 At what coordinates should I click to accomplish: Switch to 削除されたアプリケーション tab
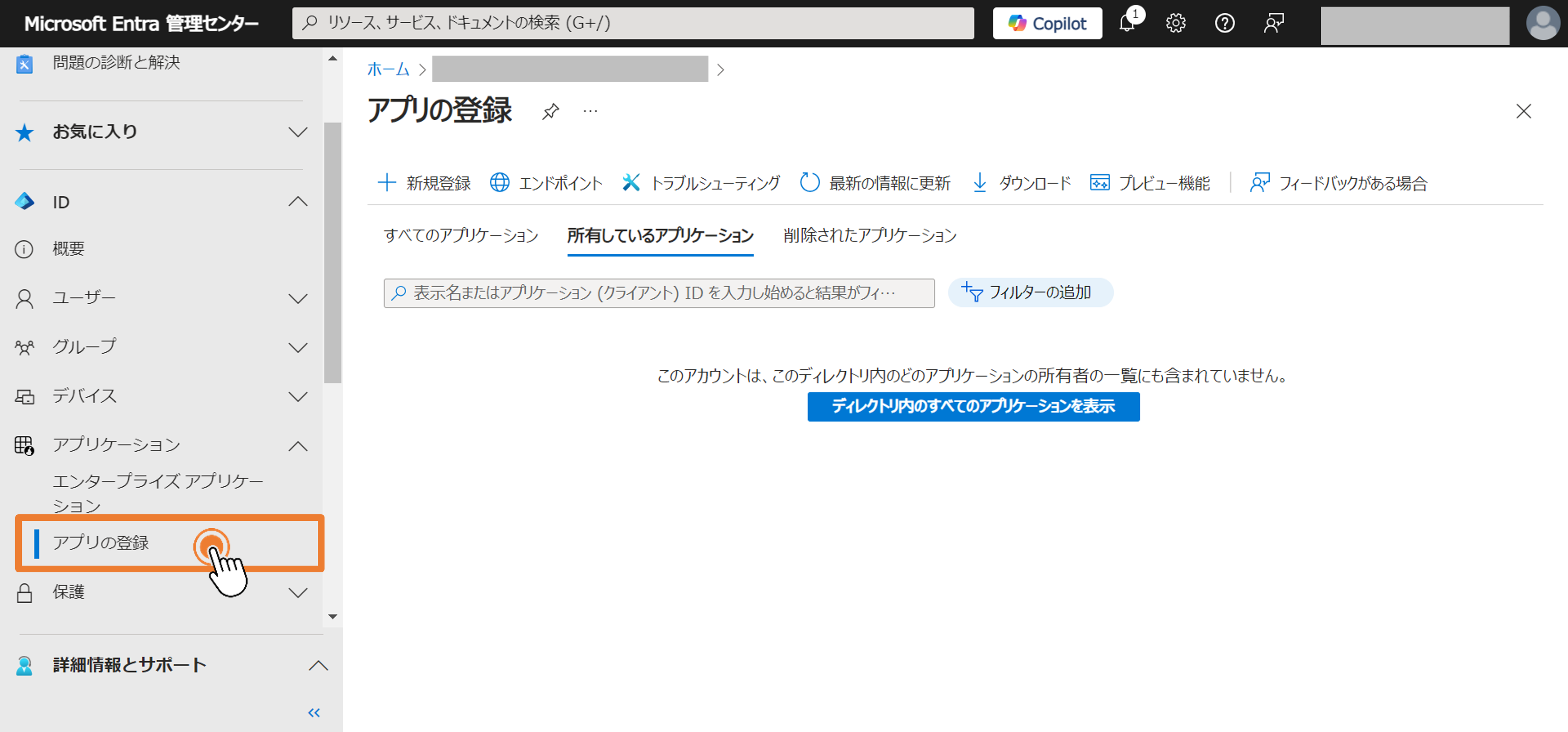(x=870, y=236)
